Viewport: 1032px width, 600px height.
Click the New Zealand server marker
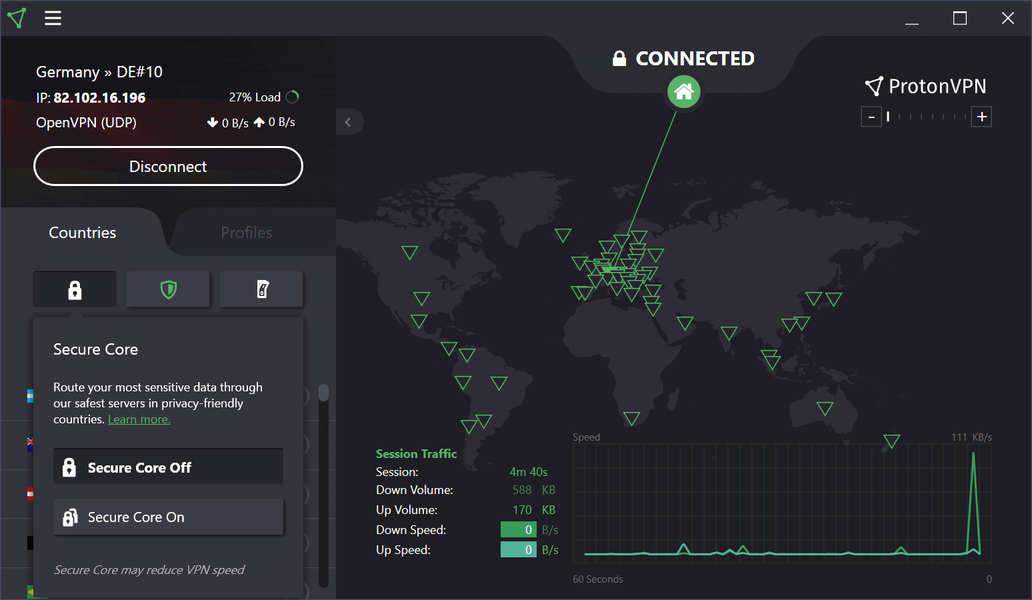(x=892, y=441)
